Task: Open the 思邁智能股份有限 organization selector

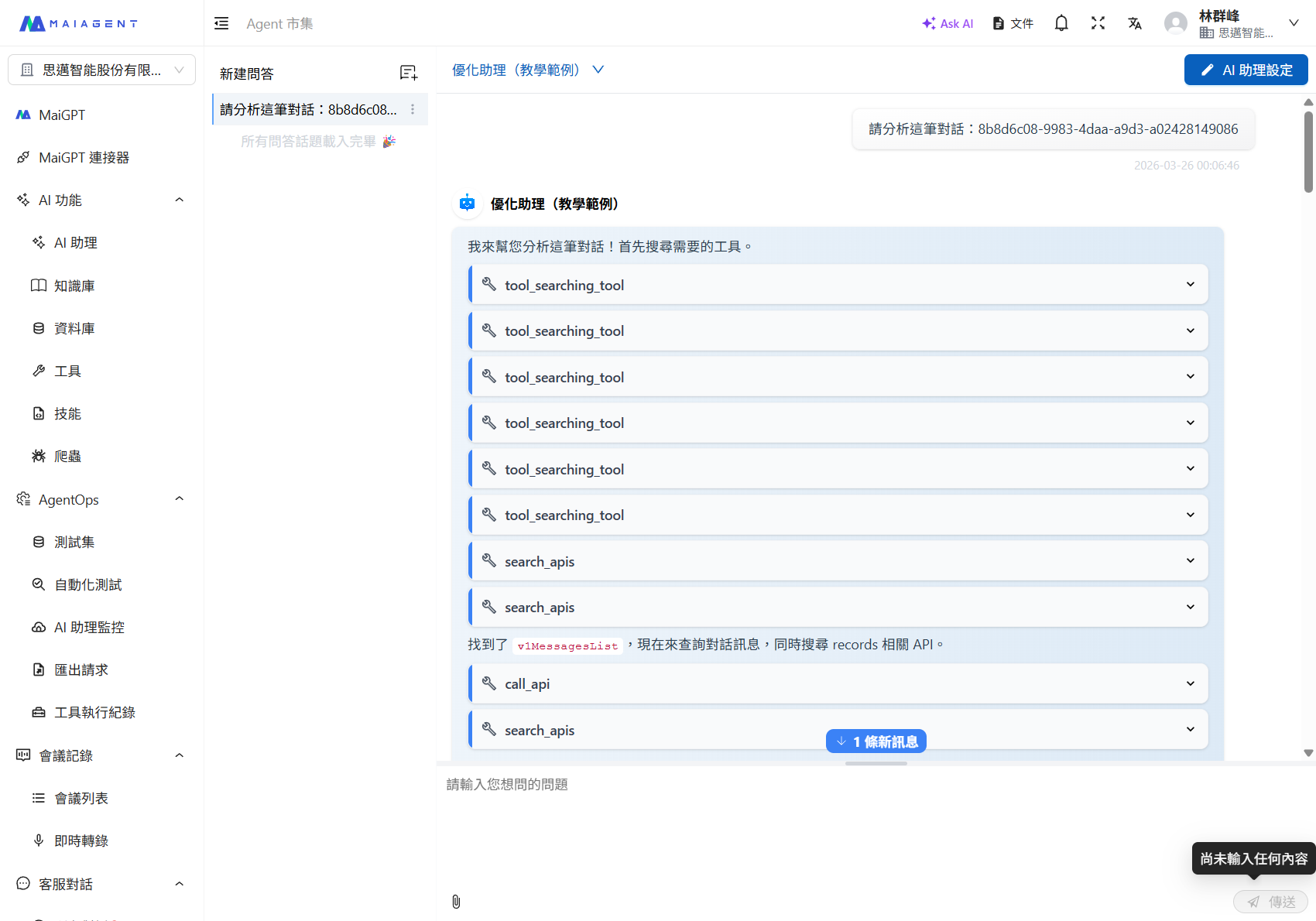Action: 101,70
